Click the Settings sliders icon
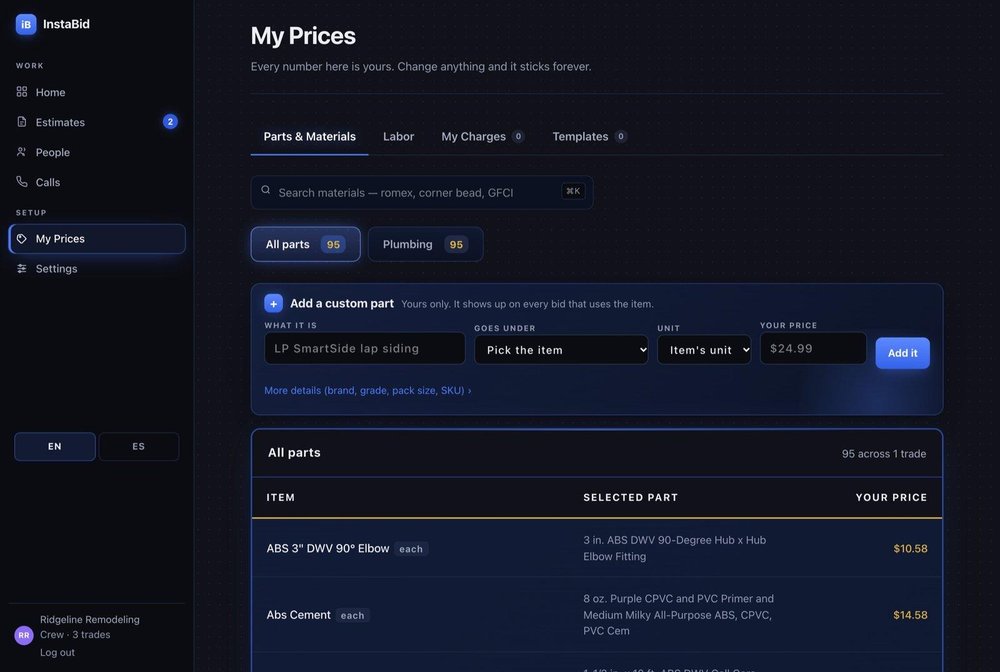The image size is (1000, 672). click(22, 268)
